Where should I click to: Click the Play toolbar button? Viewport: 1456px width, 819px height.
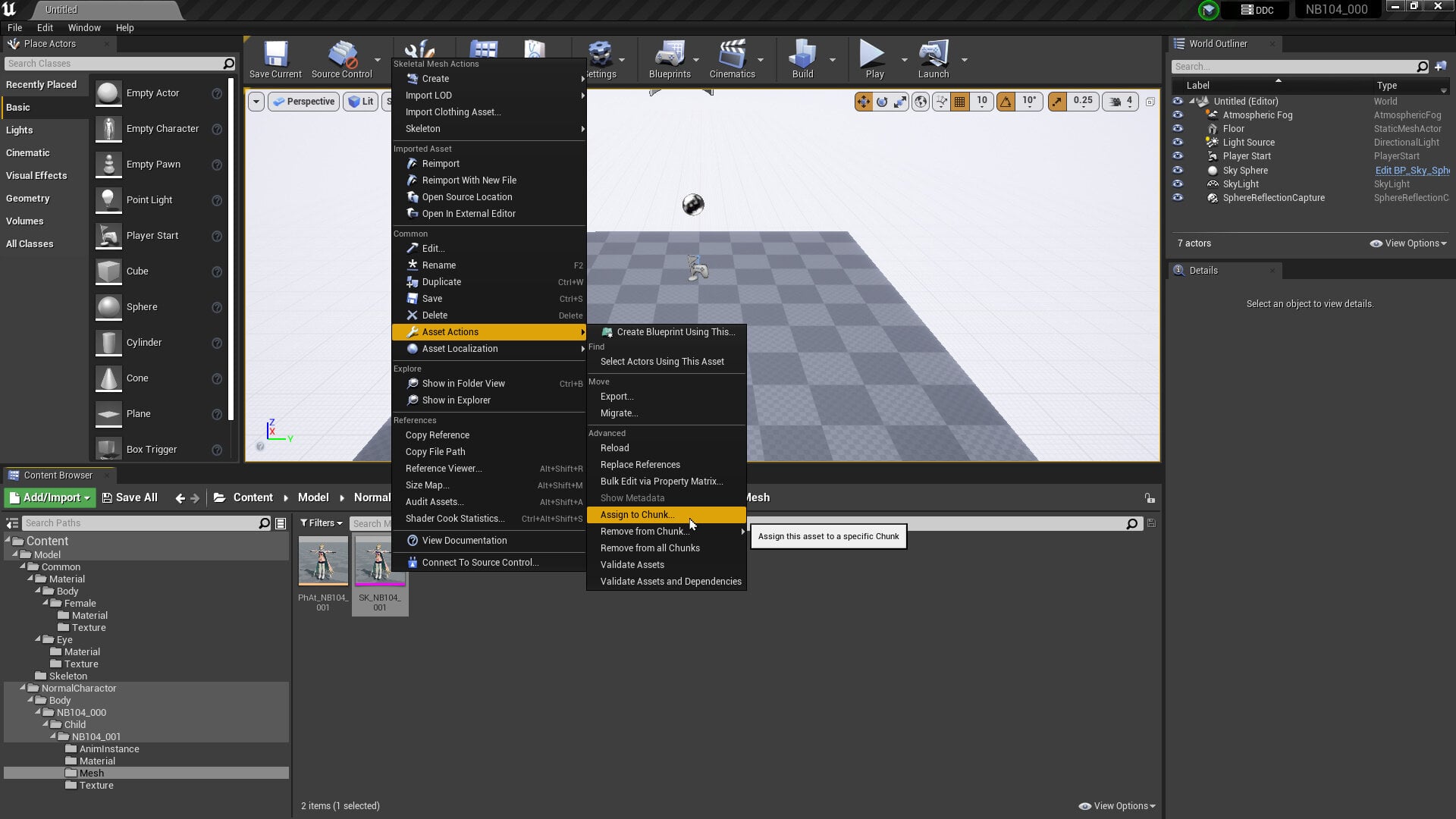874,60
